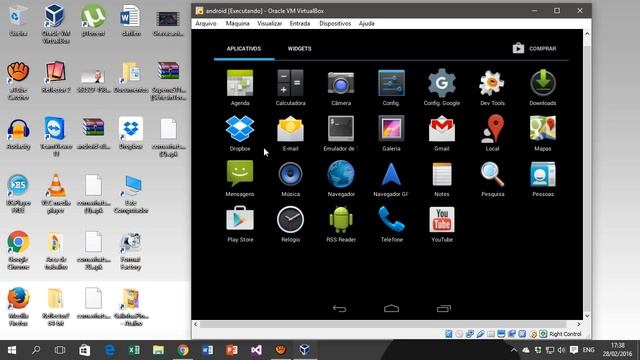
Task: Open the taskbar search icon
Action: (x=36, y=350)
